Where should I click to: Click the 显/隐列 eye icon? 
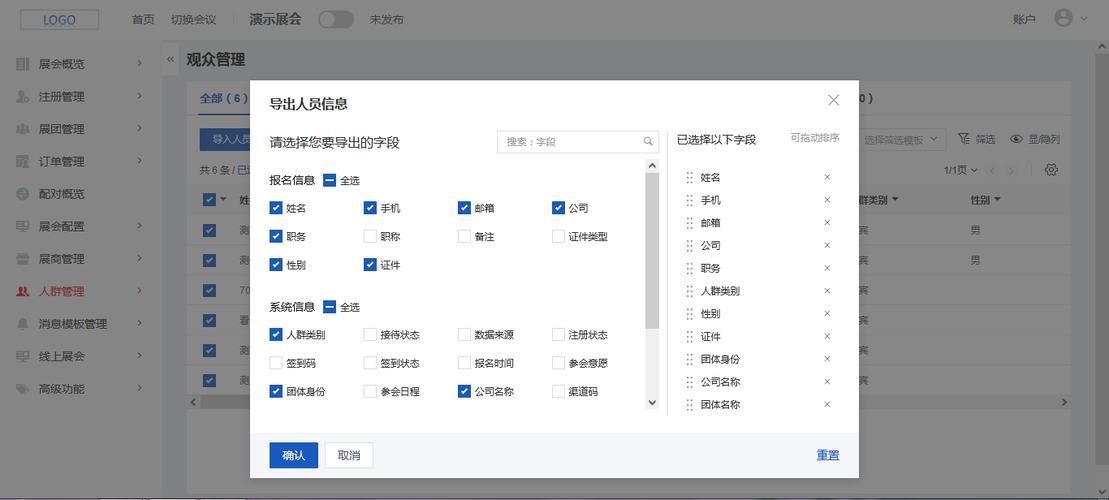coord(1016,139)
